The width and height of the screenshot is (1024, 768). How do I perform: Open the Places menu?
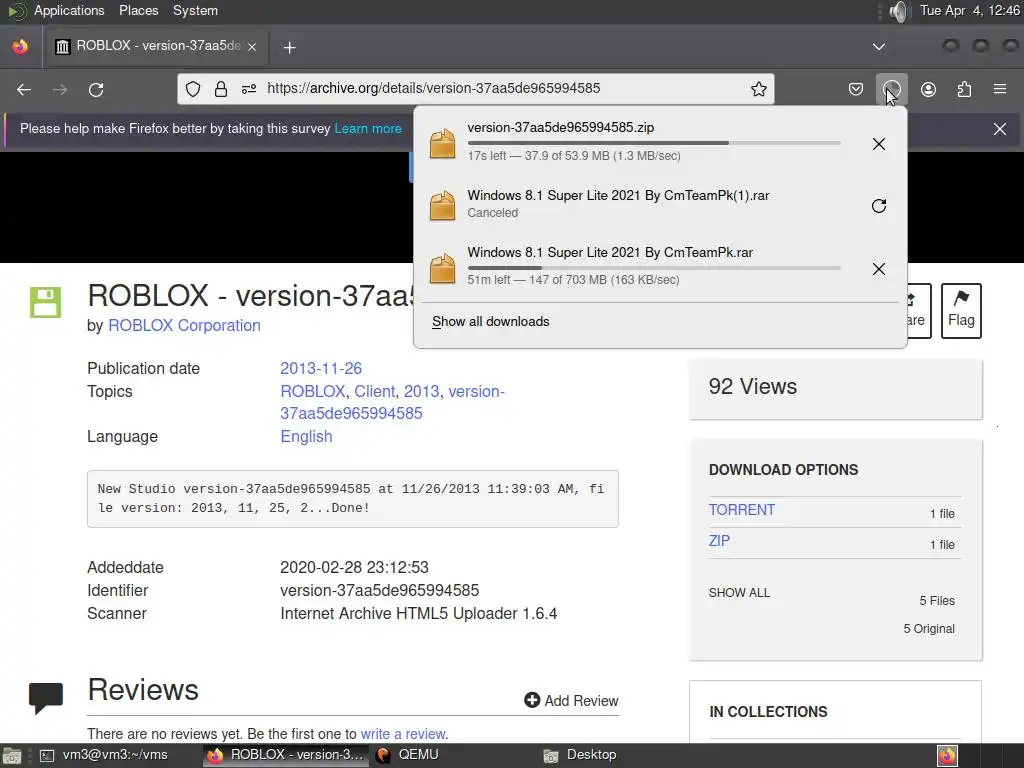tap(138, 10)
